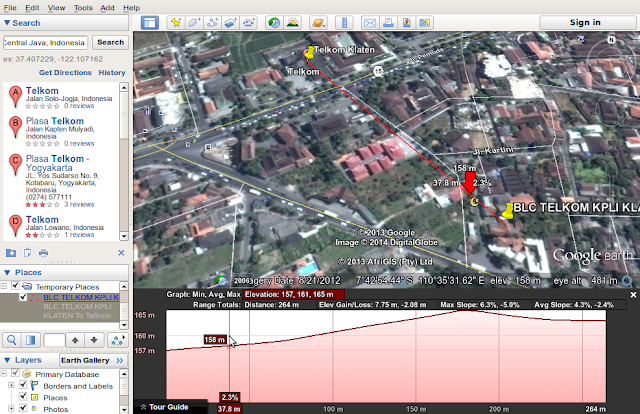This screenshot has width=640, height=414.
Task: Open the File menu
Action: (x=10, y=7)
